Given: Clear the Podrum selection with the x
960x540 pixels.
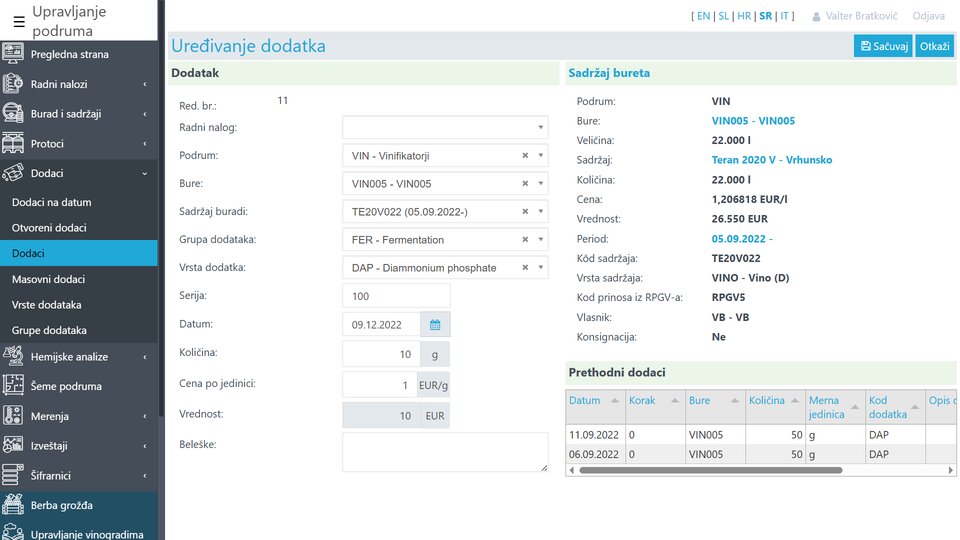Looking at the screenshot, I should (525, 156).
